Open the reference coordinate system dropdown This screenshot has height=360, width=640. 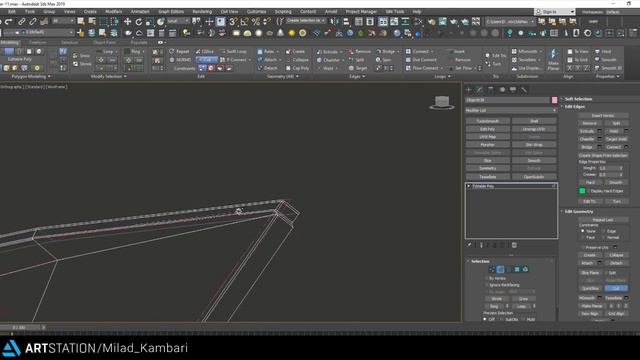(178, 21)
